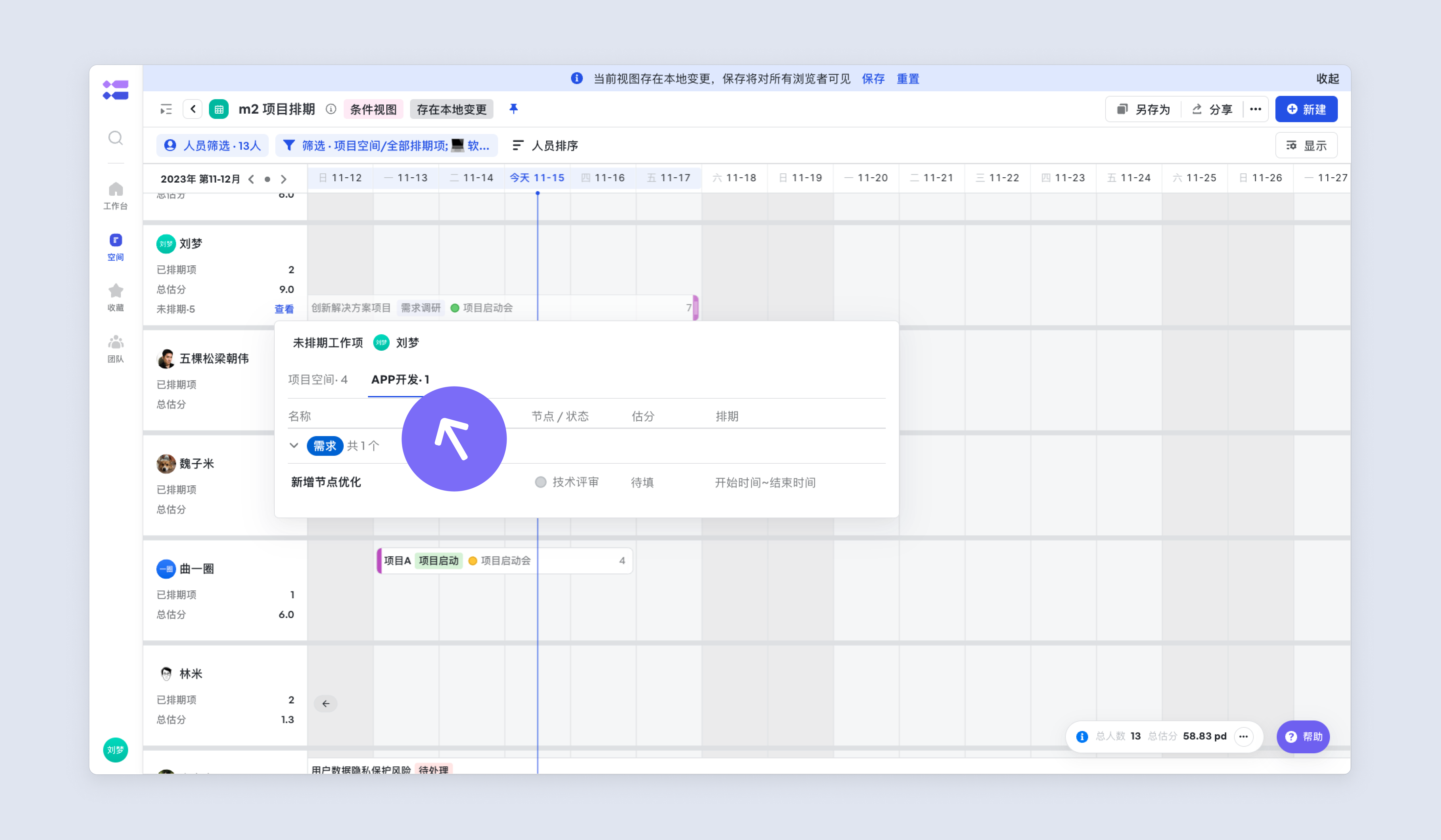Open the 帮助 help button
The image size is (1441, 840).
pyautogui.click(x=1303, y=737)
